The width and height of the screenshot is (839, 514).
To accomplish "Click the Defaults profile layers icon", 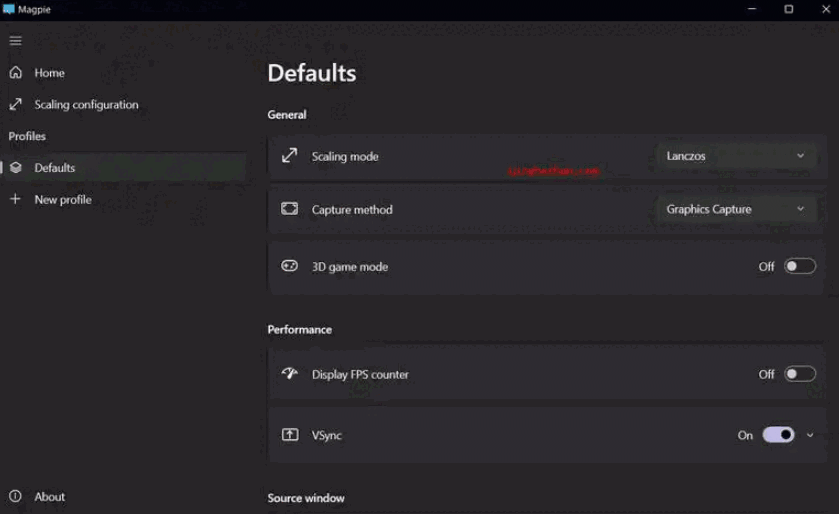I will 16,168.
